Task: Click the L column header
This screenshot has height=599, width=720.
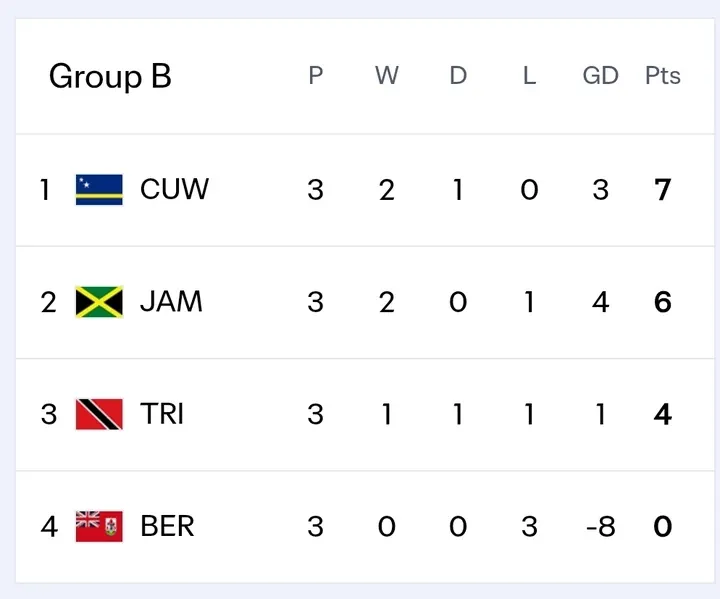Action: coord(529,76)
